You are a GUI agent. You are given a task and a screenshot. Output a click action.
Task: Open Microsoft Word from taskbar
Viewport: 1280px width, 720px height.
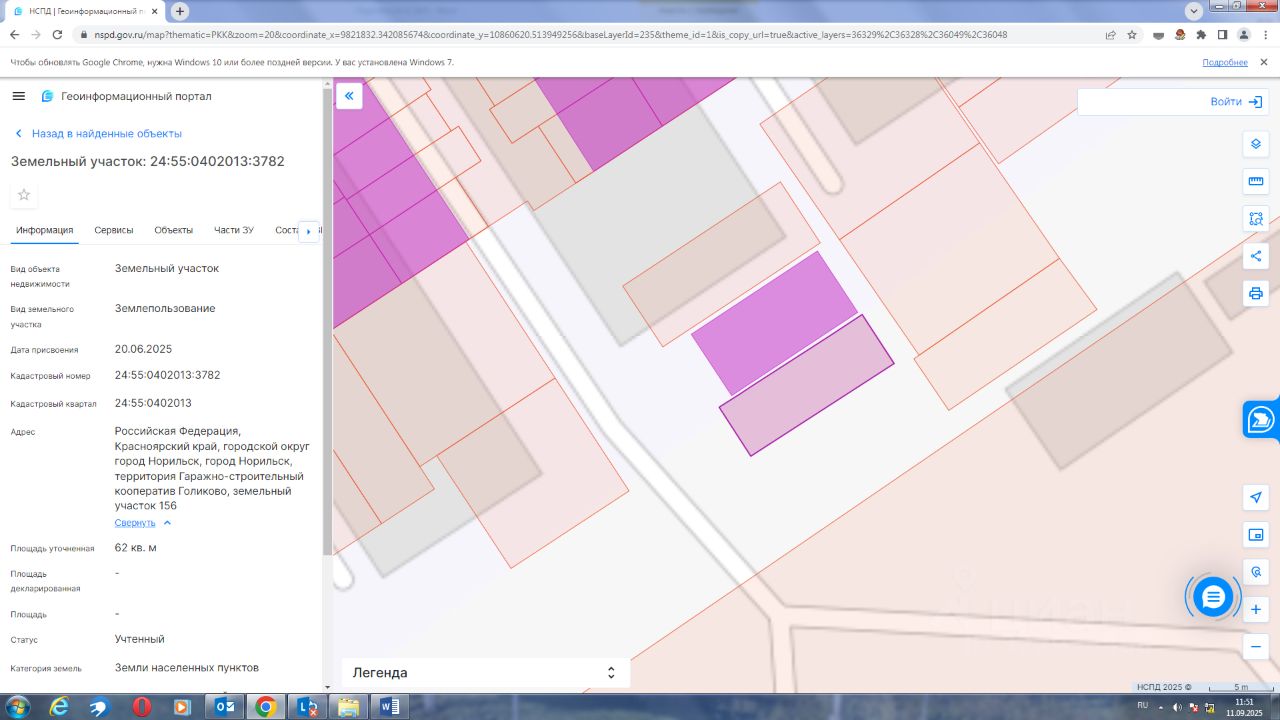[x=388, y=707]
